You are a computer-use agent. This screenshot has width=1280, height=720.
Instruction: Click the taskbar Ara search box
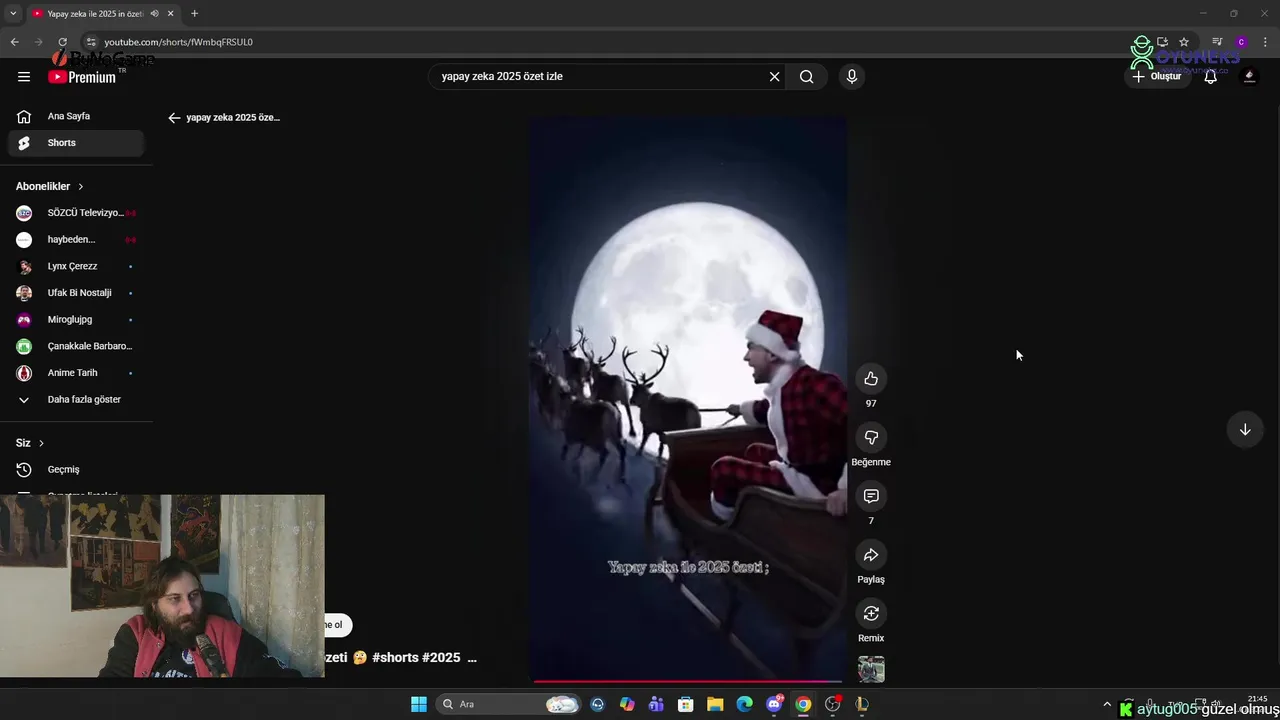510,704
